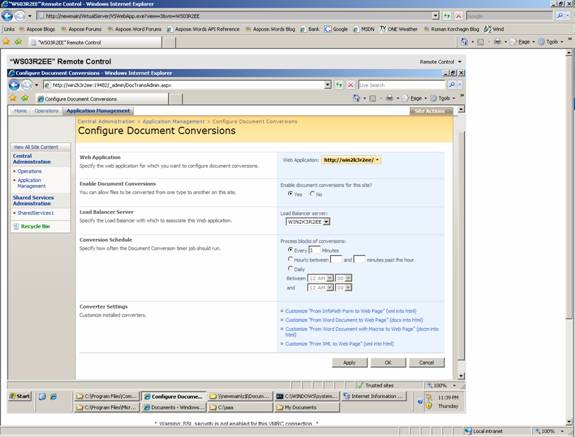Screen dimensions: 575x437
Task: Click remote Start button
Action: (20, 396)
